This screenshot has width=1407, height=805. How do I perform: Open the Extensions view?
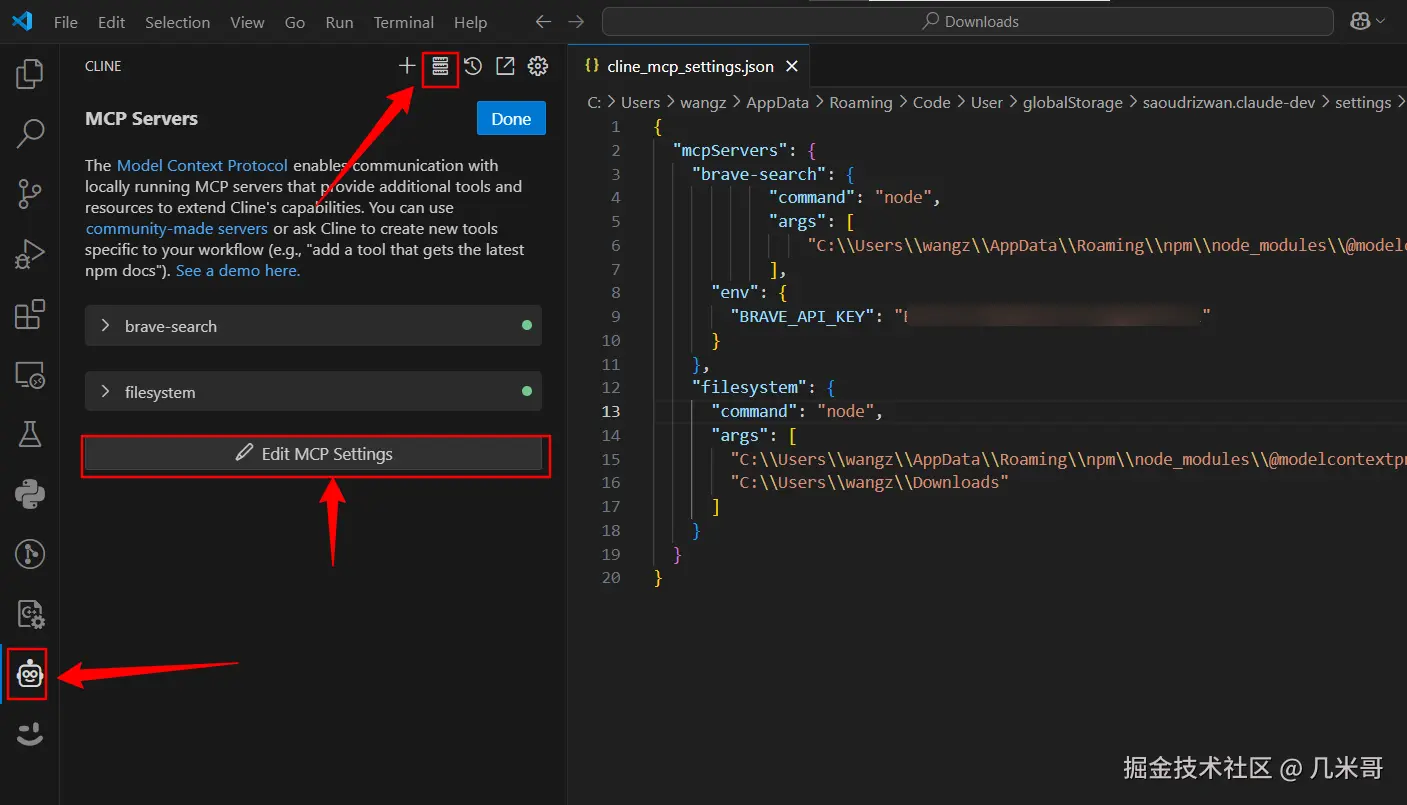click(x=30, y=314)
